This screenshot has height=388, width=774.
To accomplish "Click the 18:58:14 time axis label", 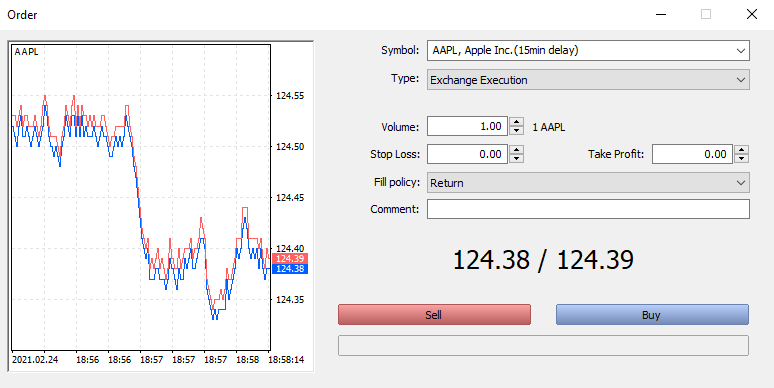I will click(x=286, y=359).
